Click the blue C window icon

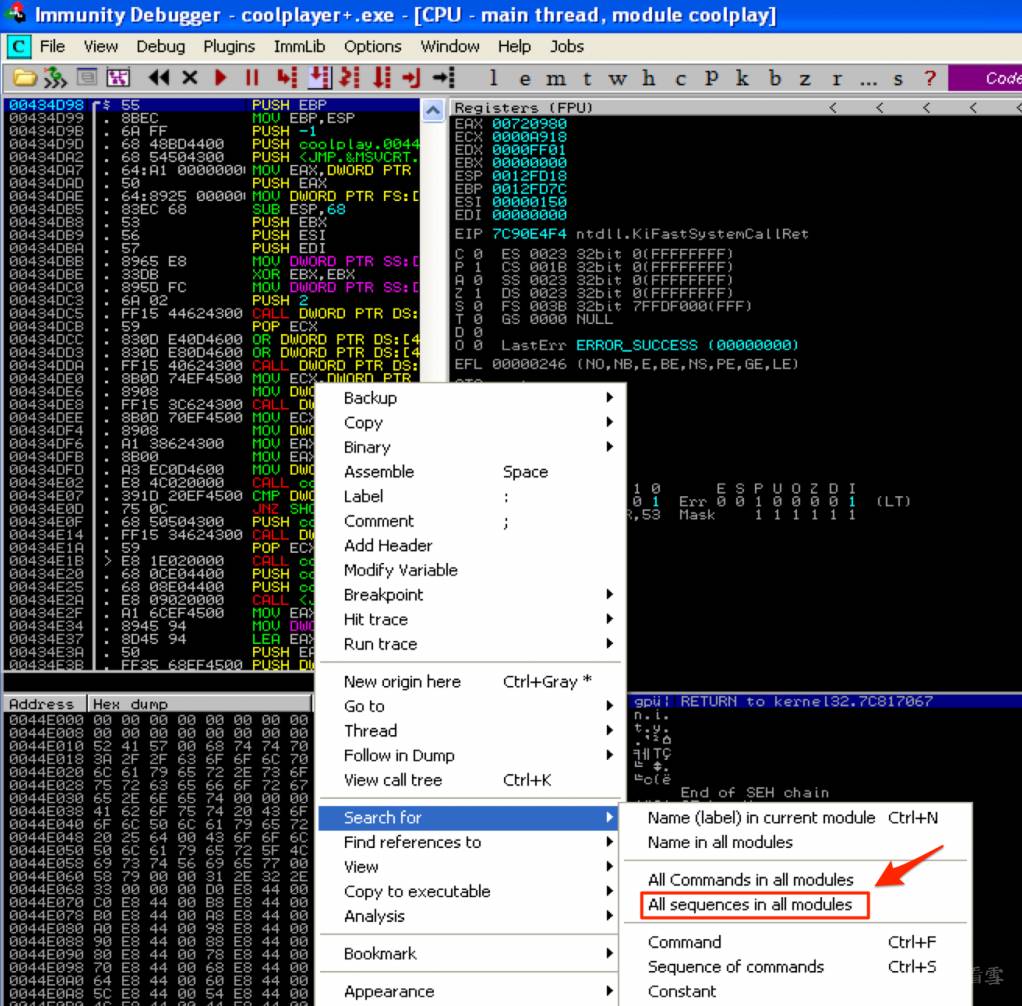tap(18, 47)
